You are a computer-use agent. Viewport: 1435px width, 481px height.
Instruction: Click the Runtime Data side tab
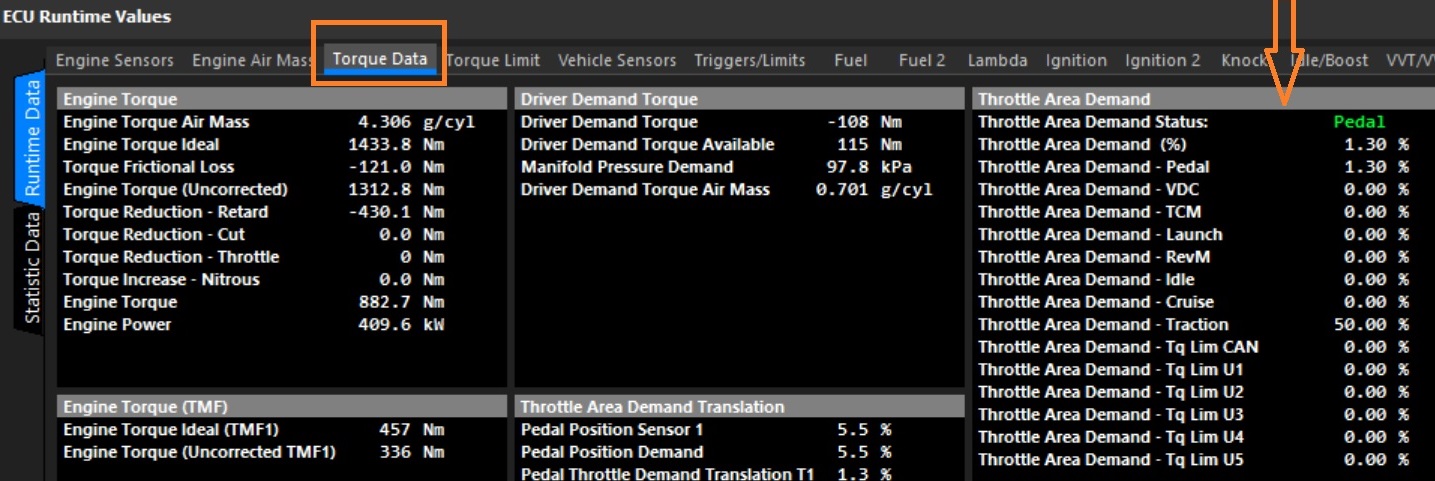(30, 138)
